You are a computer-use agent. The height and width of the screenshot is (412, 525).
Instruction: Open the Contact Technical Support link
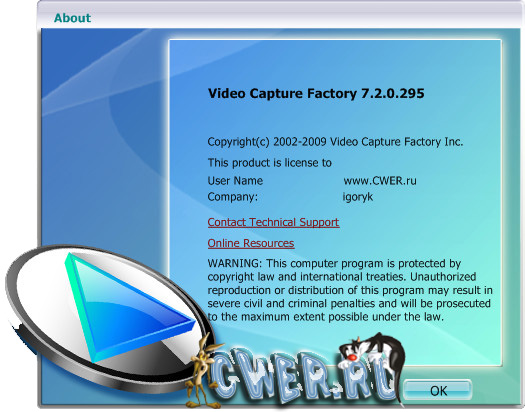point(273,222)
